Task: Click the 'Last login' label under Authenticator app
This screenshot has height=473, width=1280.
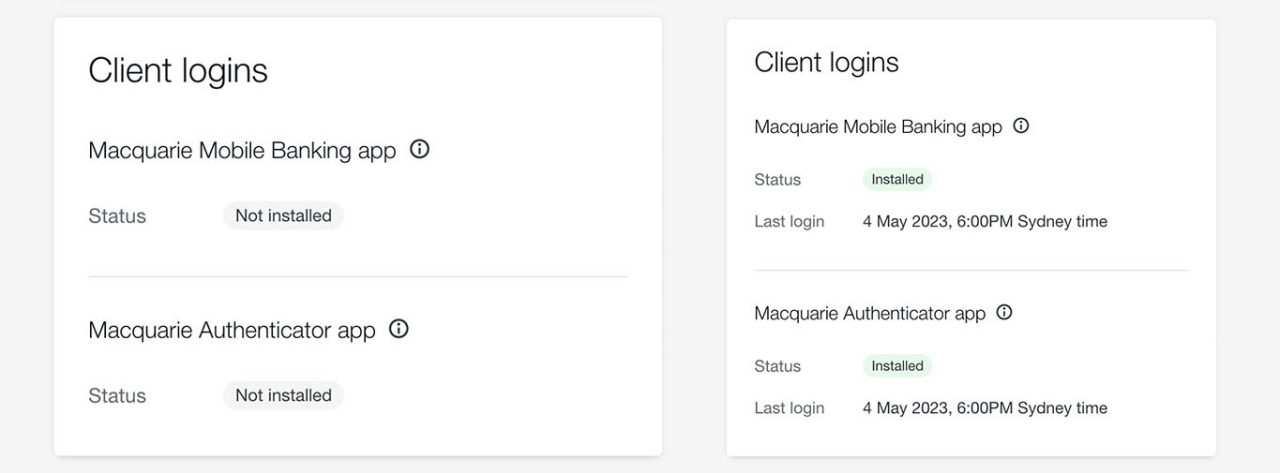Action: pyautogui.click(x=789, y=408)
